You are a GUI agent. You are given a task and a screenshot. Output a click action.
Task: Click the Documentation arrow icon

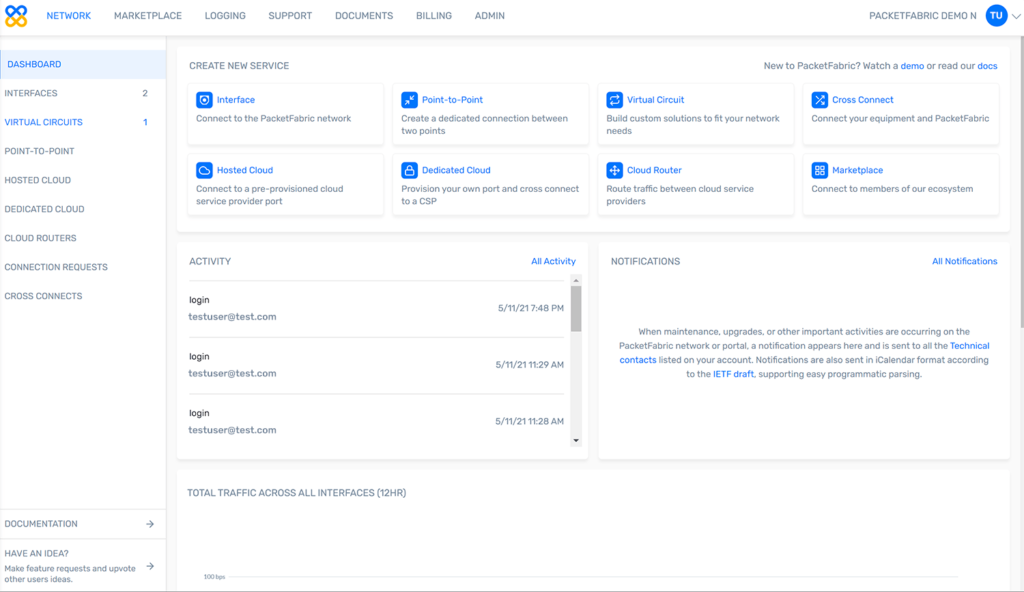[x=150, y=524]
